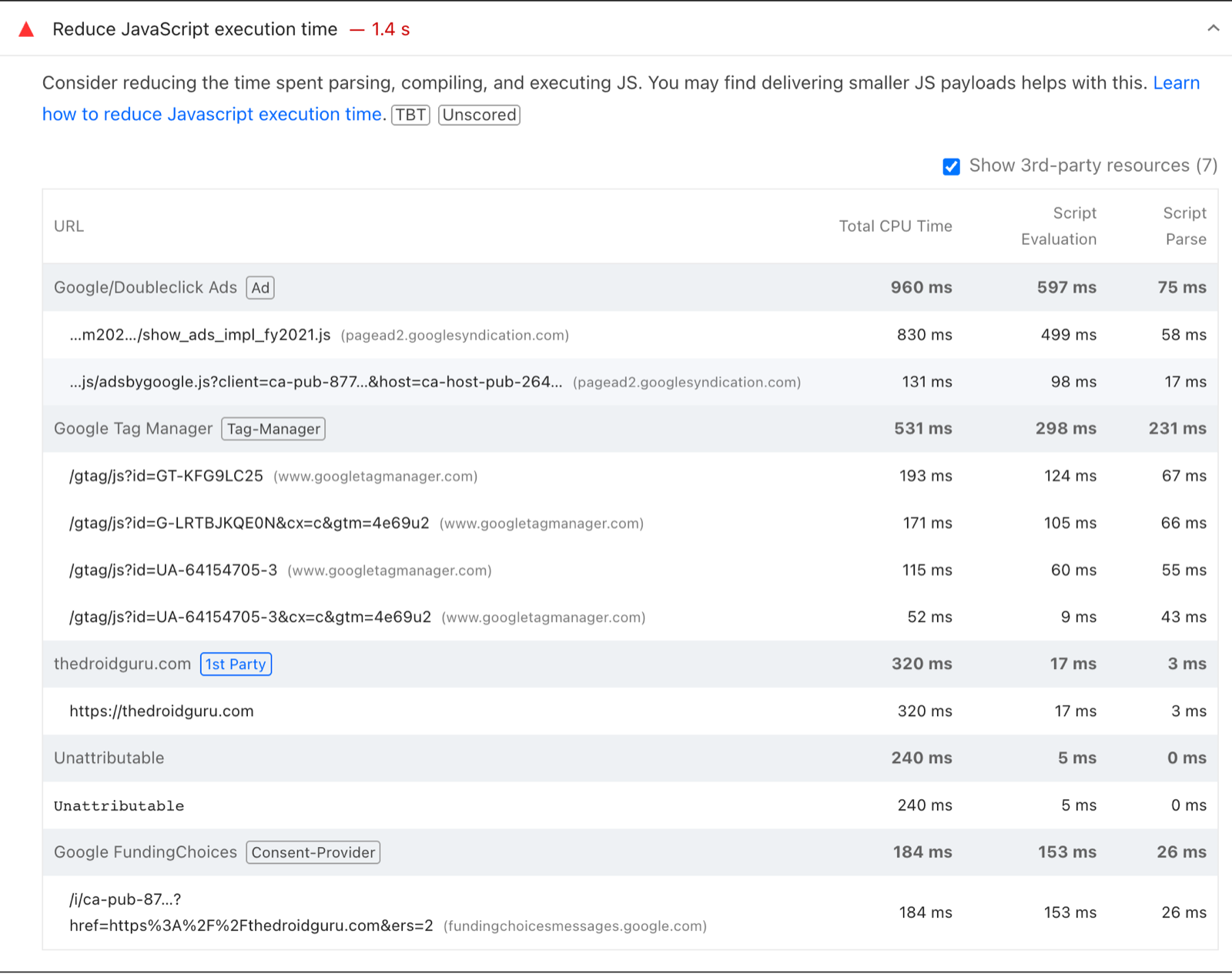
Task: Select the Google/Doubleclick Ads group row
Action: (630, 288)
